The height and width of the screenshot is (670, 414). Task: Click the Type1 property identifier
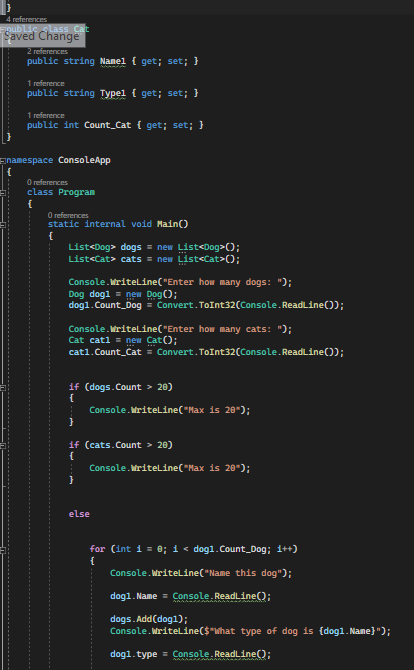[113, 93]
